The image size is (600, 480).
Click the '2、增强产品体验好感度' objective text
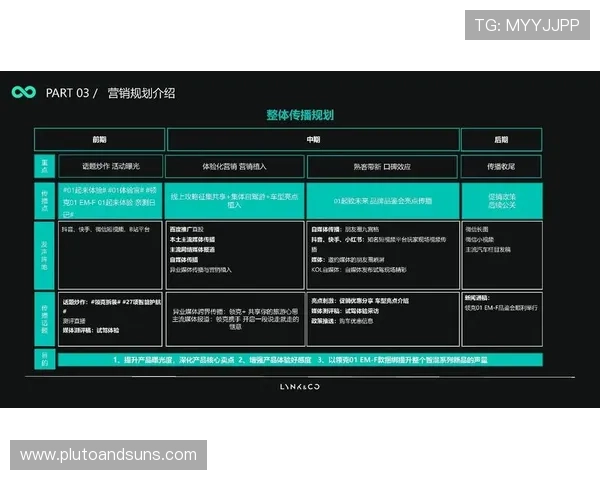(275, 360)
